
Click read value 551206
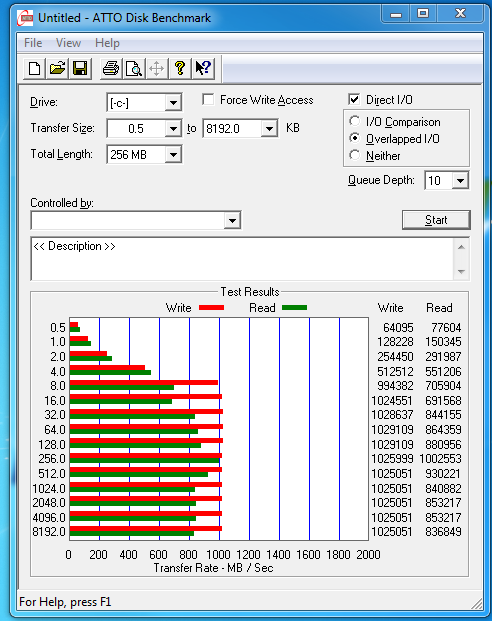pyautogui.click(x=443, y=371)
